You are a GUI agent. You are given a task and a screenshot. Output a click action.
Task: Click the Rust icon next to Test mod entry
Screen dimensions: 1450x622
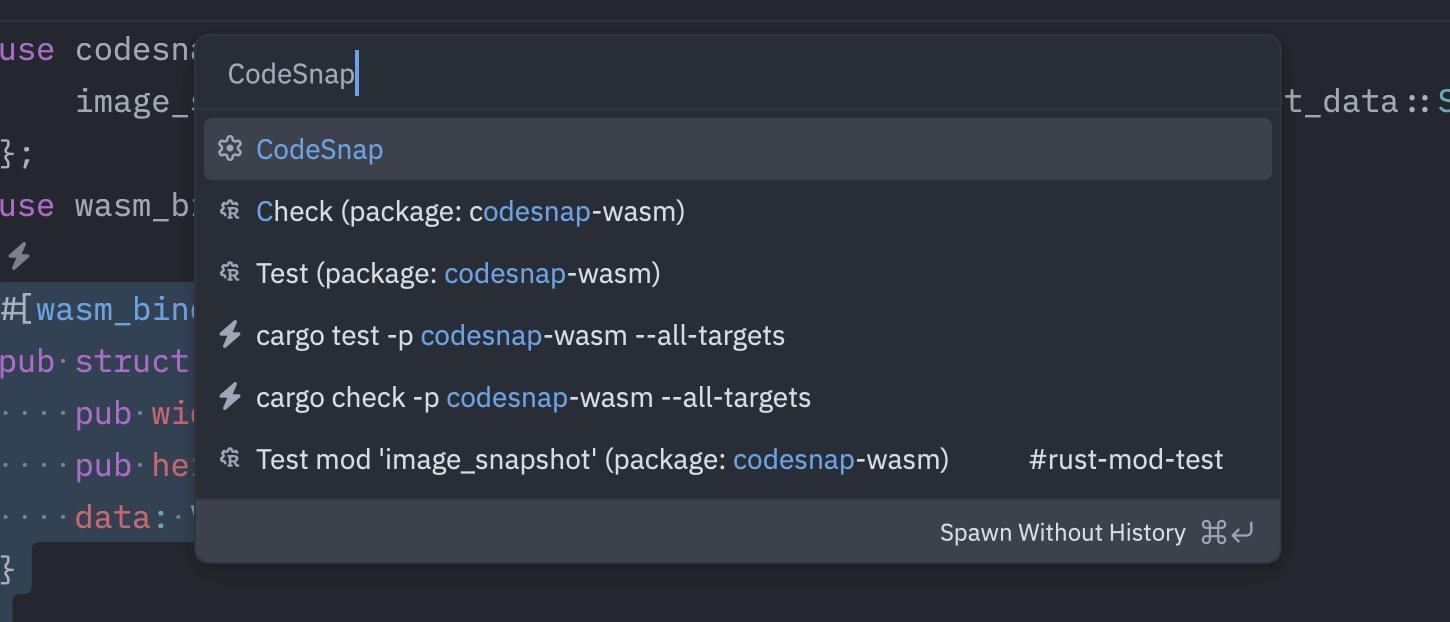230,459
